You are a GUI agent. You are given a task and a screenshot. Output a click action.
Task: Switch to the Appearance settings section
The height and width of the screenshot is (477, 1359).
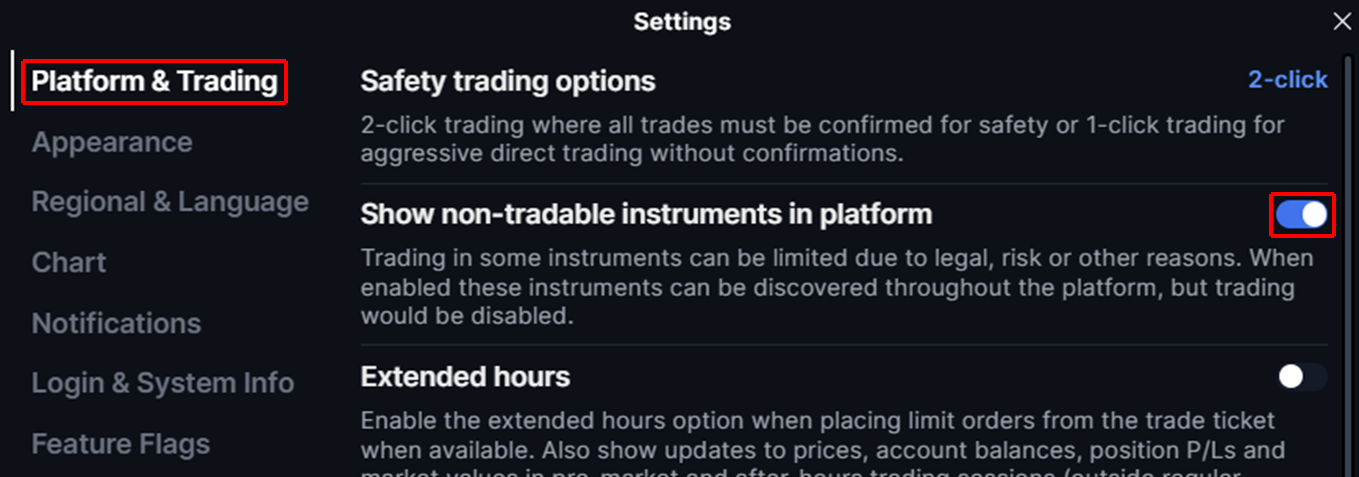click(112, 142)
